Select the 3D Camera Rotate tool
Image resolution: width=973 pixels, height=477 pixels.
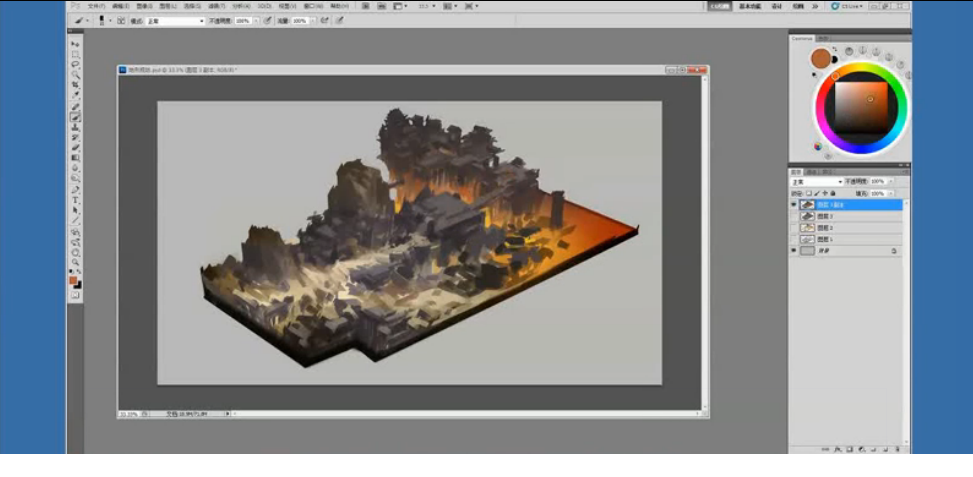coord(76,242)
